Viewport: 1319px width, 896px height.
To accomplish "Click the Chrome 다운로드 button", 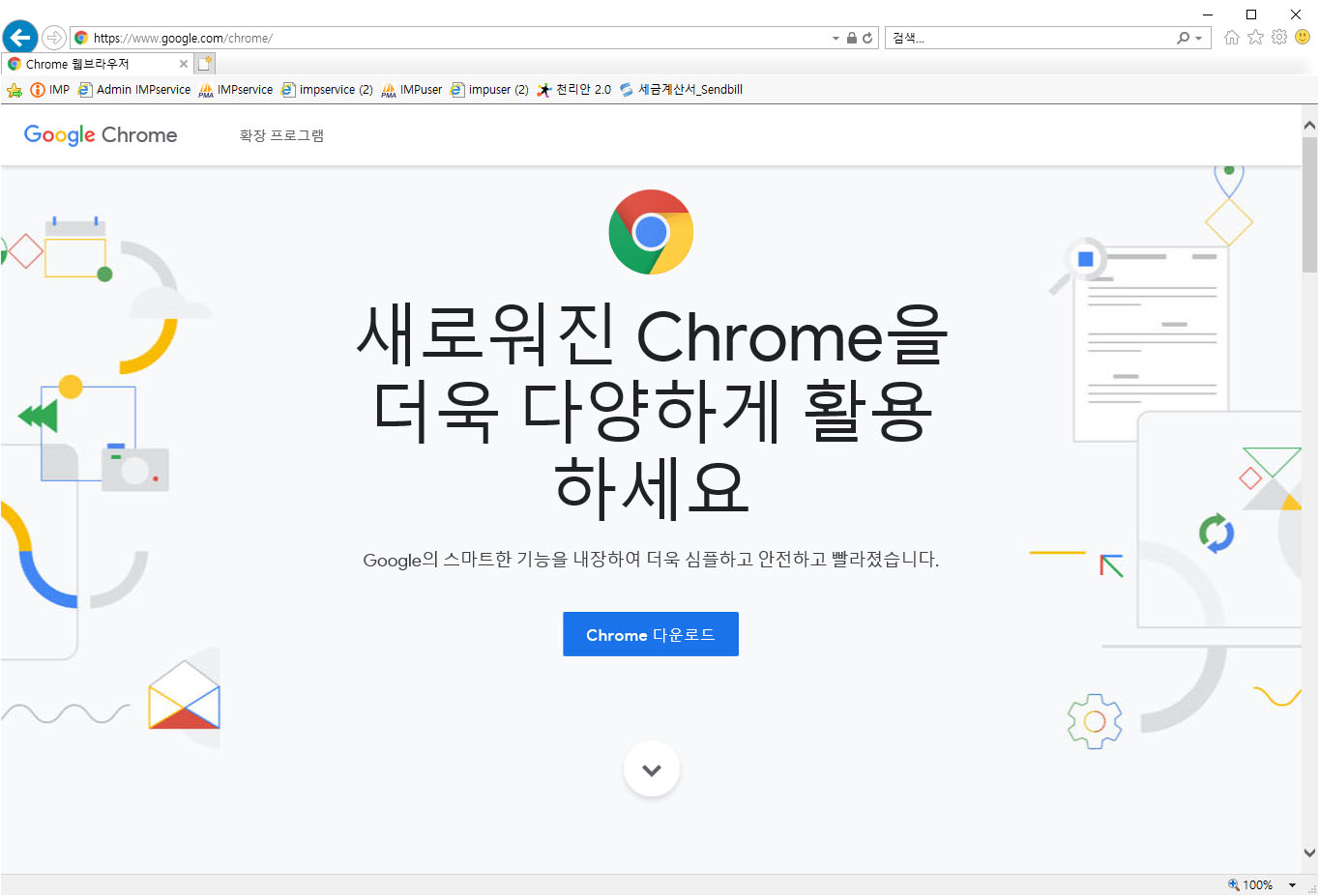I will pyautogui.click(x=651, y=634).
